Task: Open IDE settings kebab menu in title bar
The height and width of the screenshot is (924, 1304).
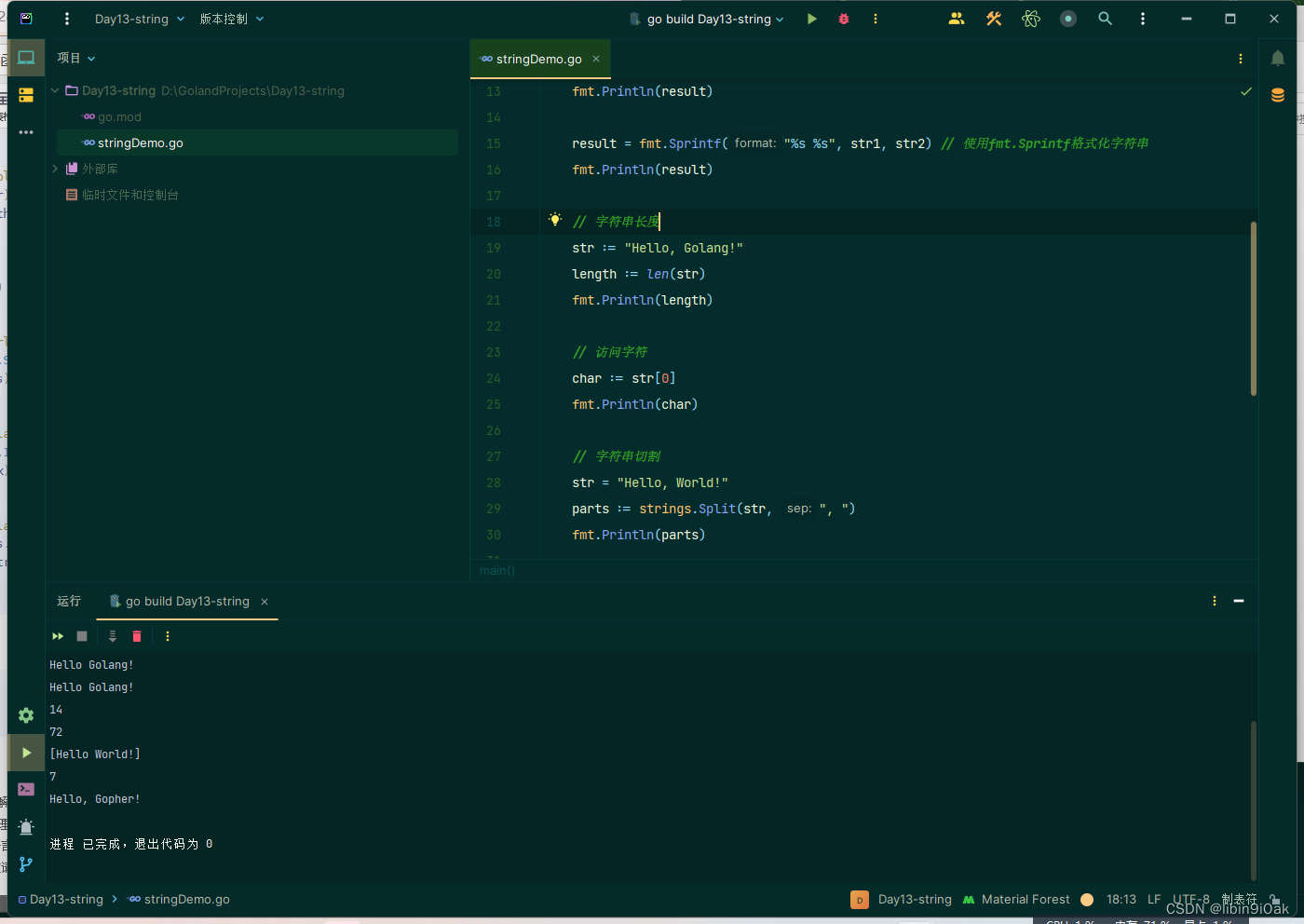Action: click(x=1143, y=19)
